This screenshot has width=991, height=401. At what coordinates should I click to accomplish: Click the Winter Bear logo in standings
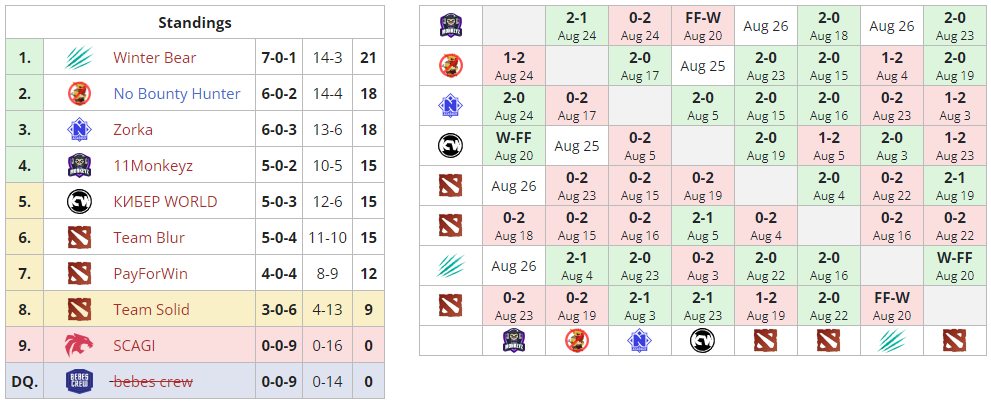(x=79, y=58)
